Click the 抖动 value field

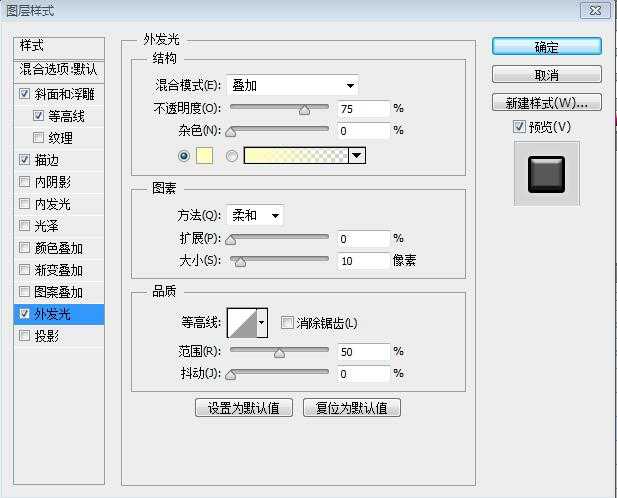point(364,374)
